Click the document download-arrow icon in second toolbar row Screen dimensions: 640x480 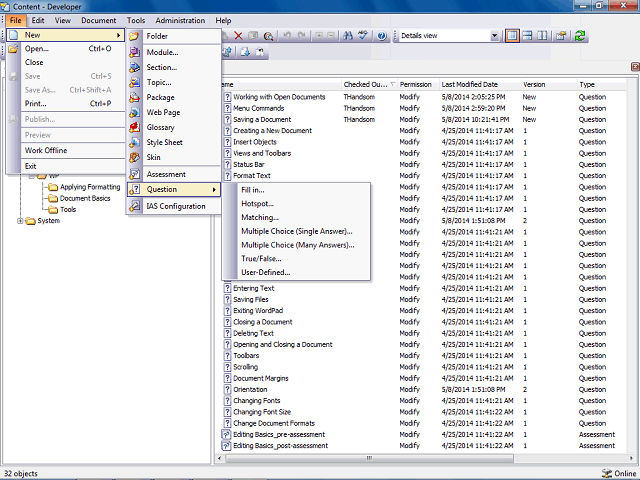tap(245, 52)
